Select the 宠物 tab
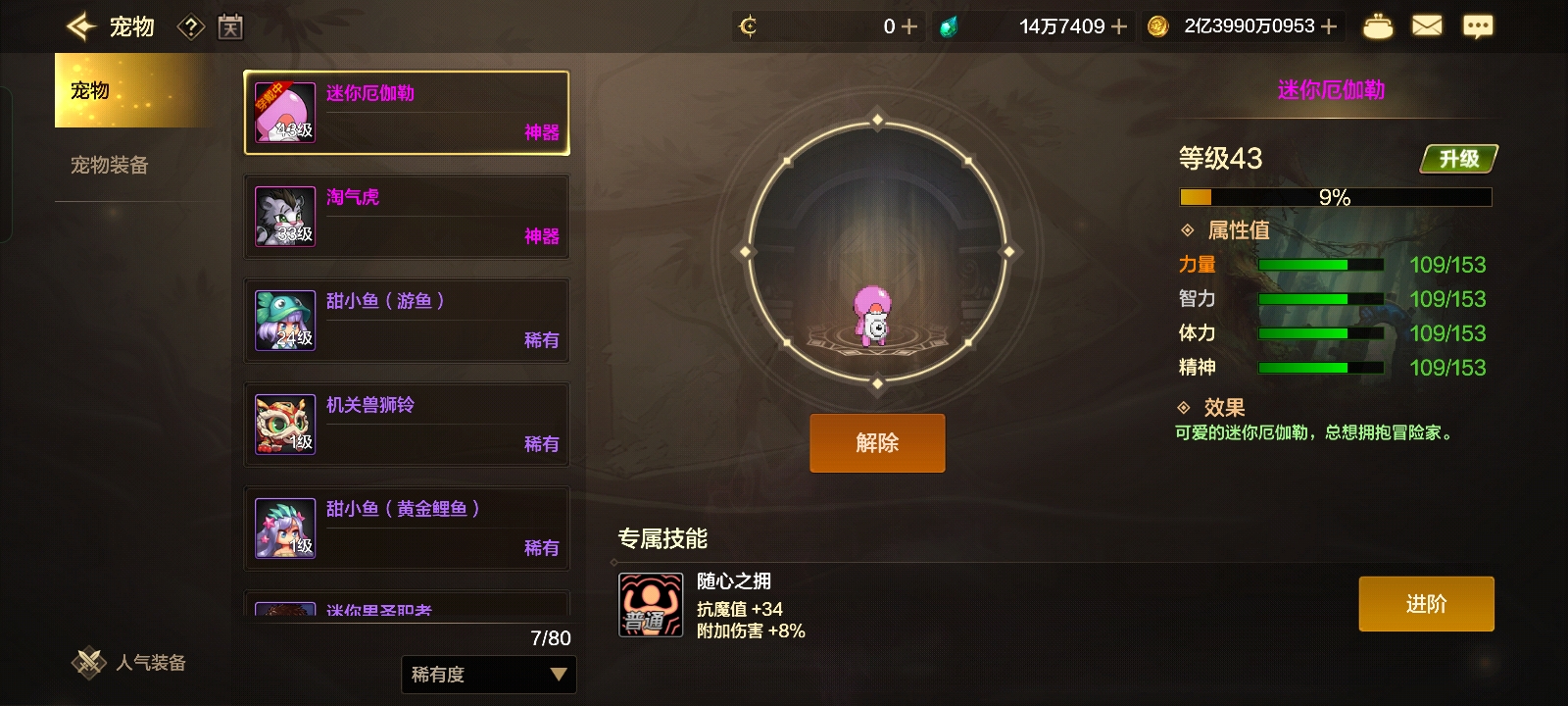The image size is (1568, 706). pos(132,90)
